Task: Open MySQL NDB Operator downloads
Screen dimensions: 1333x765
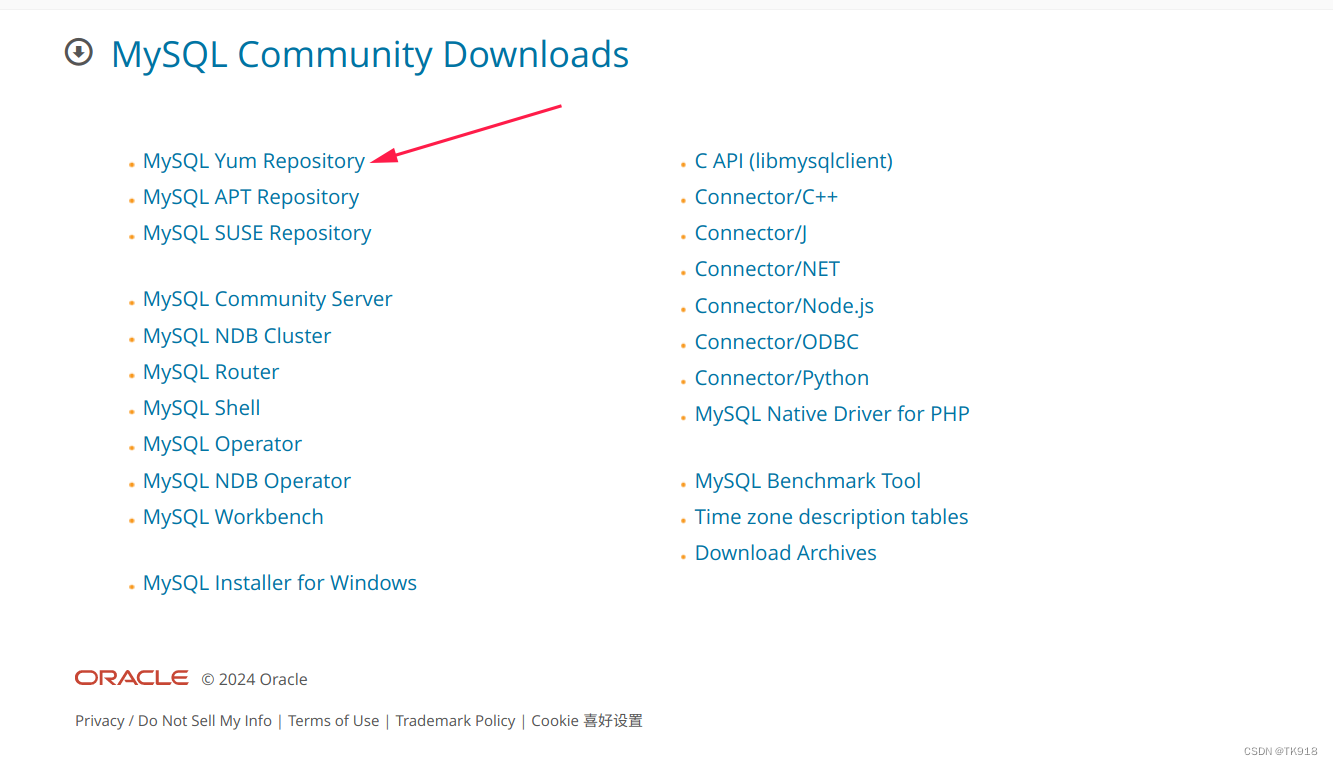Action: coord(247,481)
